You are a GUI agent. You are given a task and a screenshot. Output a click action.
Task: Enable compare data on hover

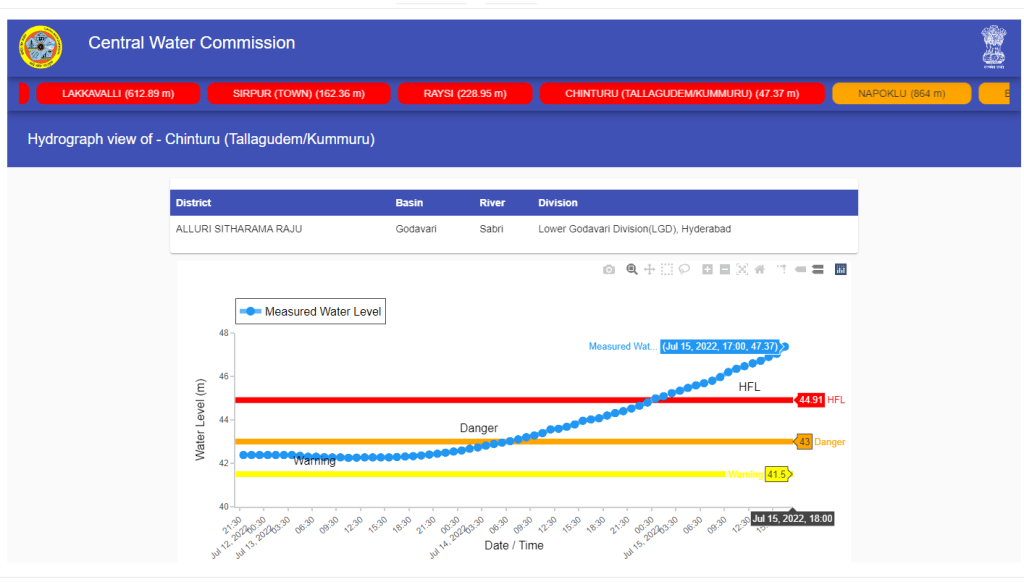tap(817, 269)
